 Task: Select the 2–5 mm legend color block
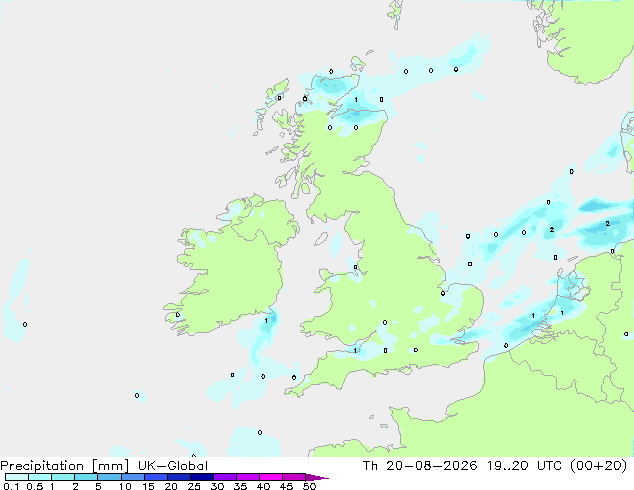coord(86,477)
